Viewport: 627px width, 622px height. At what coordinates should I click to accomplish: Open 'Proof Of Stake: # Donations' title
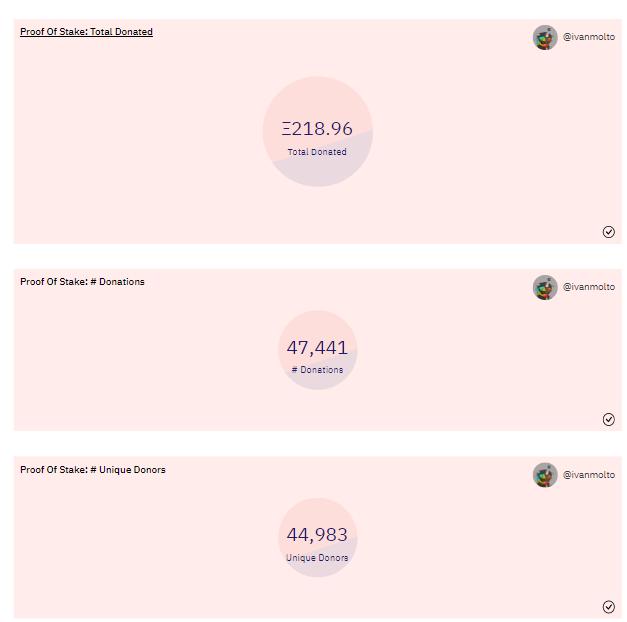pyautogui.click(x=82, y=282)
